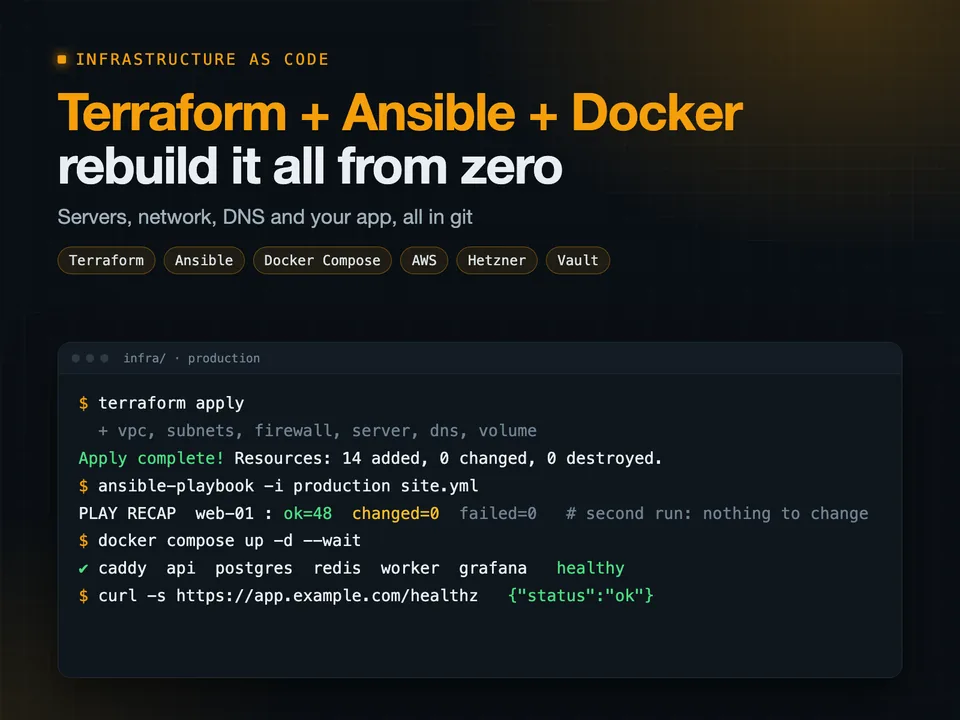Click the green "Apply complete!" text

(151, 458)
